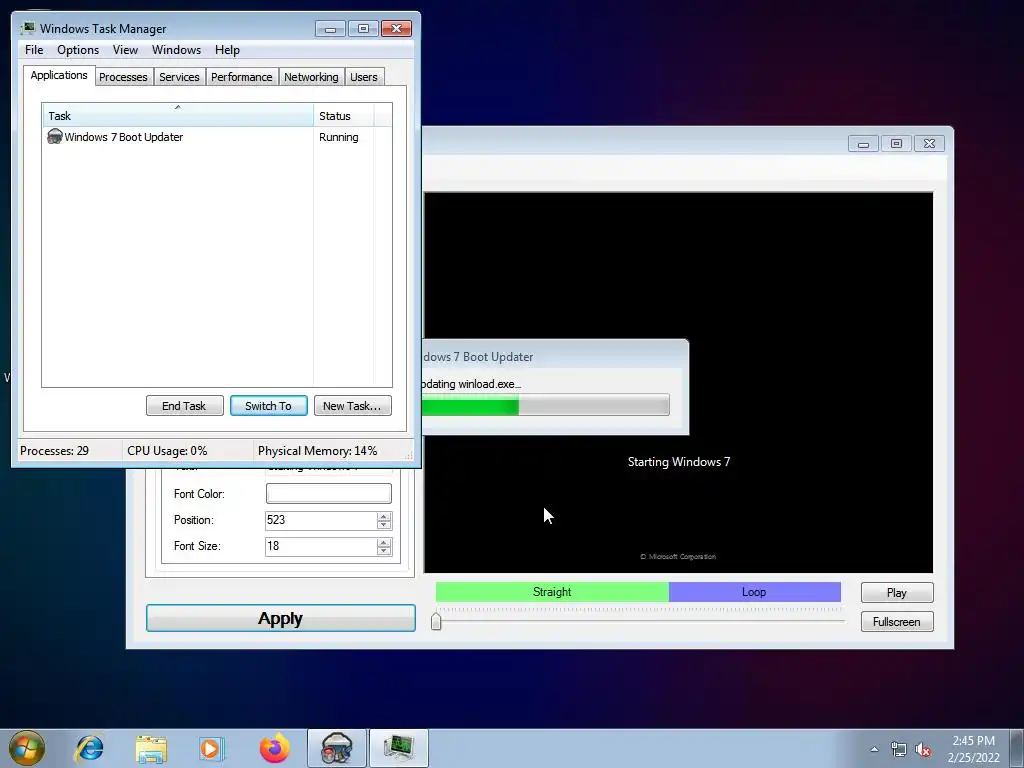Open the clock showing 2:45 PM
Image resolution: width=1024 pixels, height=768 pixels.
pyautogui.click(x=973, y=749)
